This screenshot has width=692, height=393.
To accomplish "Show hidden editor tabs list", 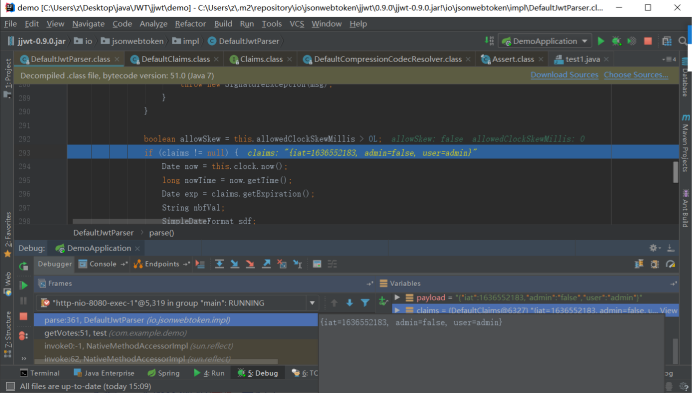I will [669, 59].
